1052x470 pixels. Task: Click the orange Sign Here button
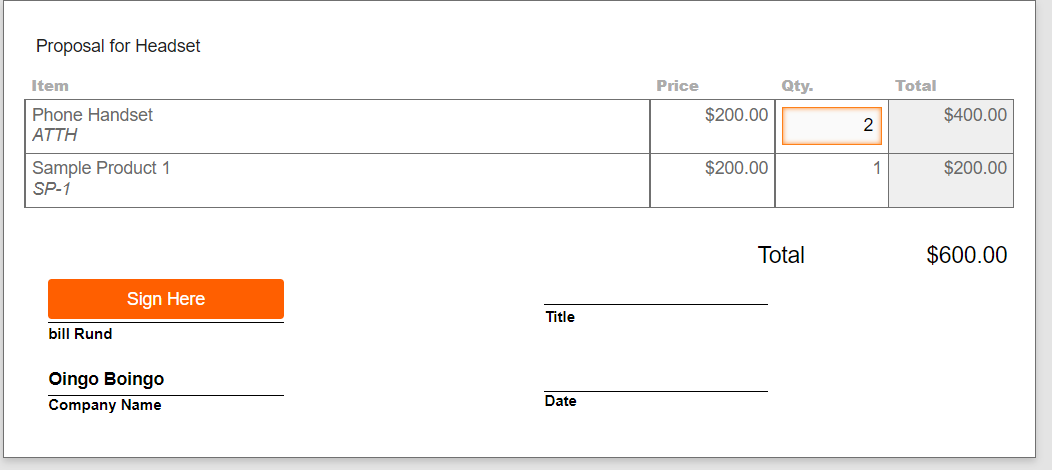pos(166,299)
